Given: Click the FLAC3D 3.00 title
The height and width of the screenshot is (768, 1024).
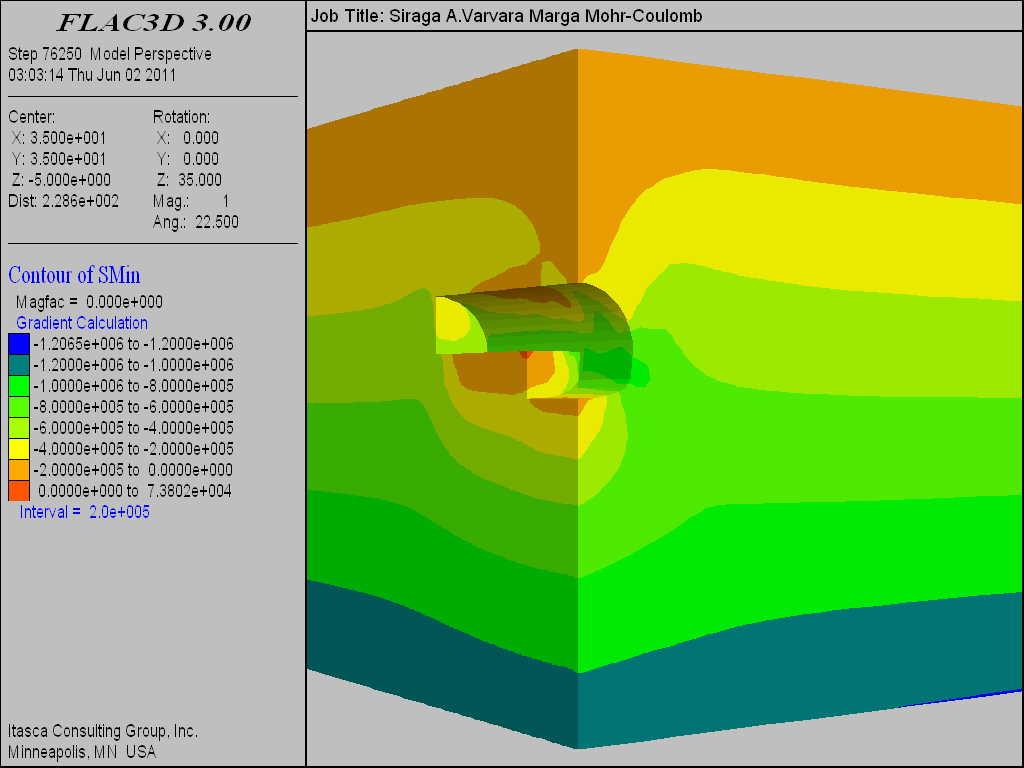Looking at the screenshot, I should (154, 23).
